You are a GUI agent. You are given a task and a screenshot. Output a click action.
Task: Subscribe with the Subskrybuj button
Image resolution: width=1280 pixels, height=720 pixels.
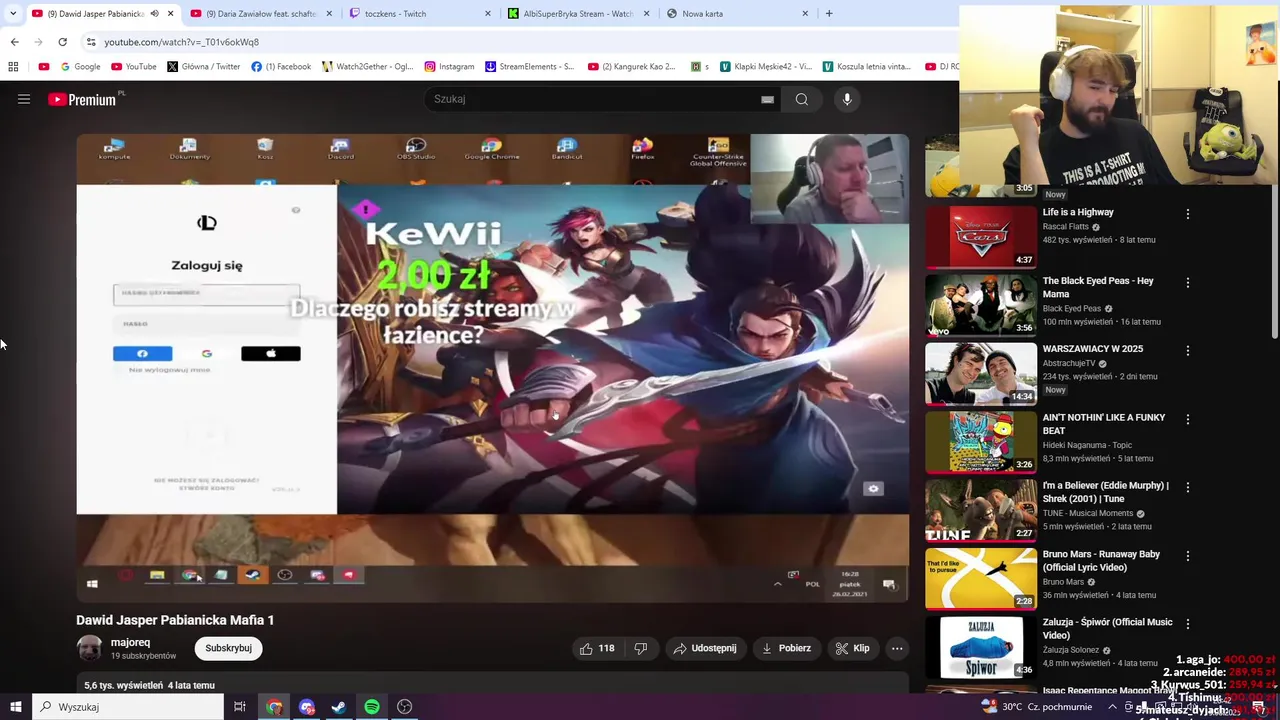[x=228, y=648]
